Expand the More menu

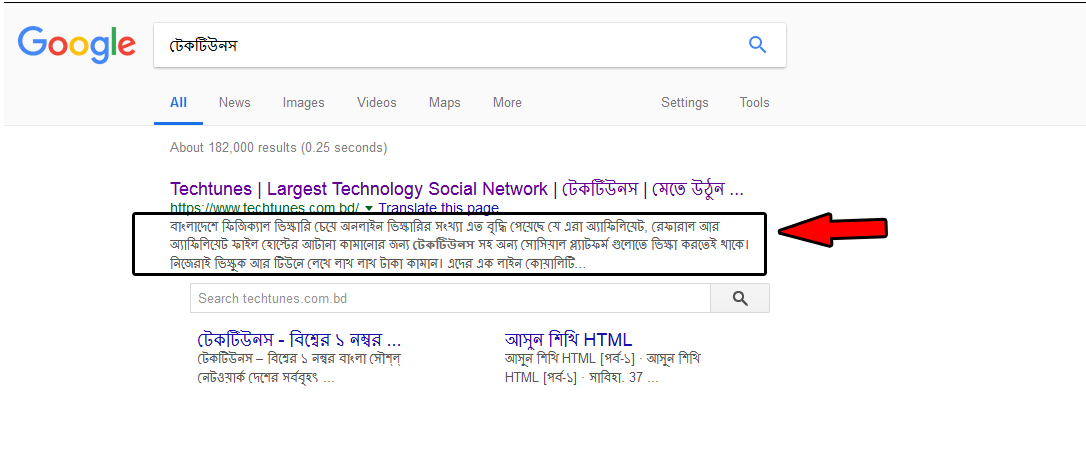[x=507, y=103]
